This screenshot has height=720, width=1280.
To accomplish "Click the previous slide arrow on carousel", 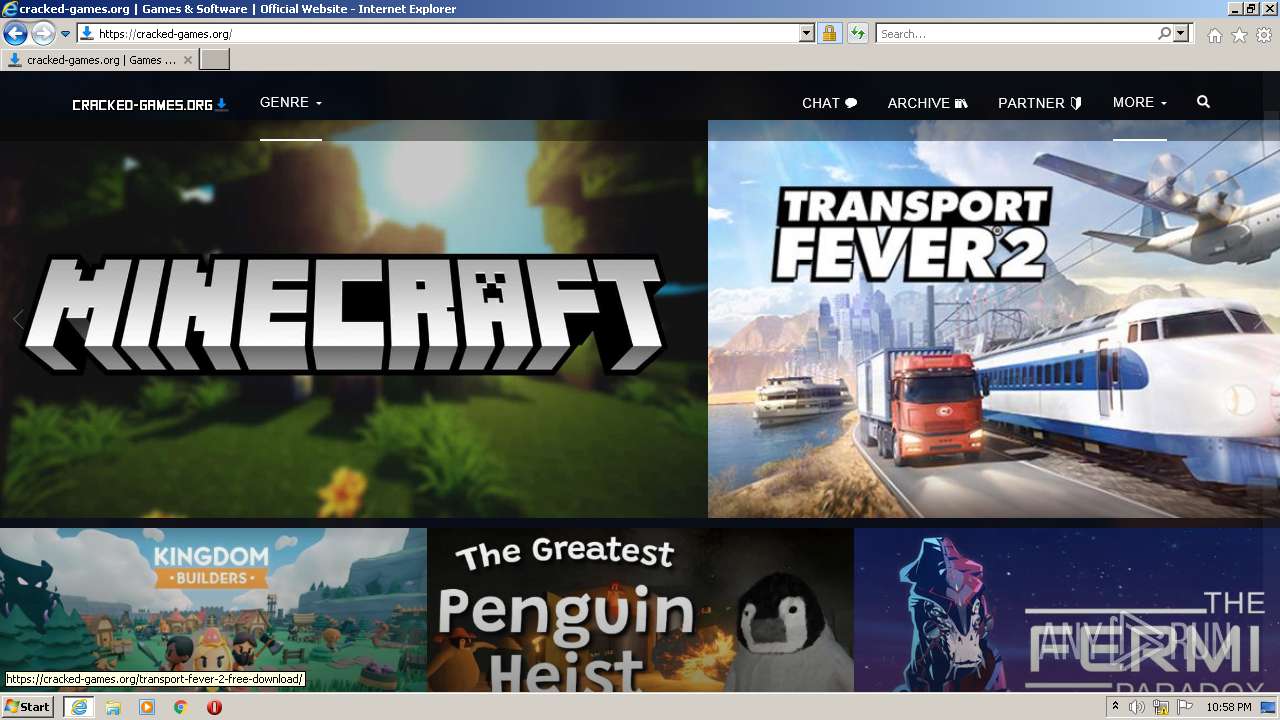I will click(18, 320).
